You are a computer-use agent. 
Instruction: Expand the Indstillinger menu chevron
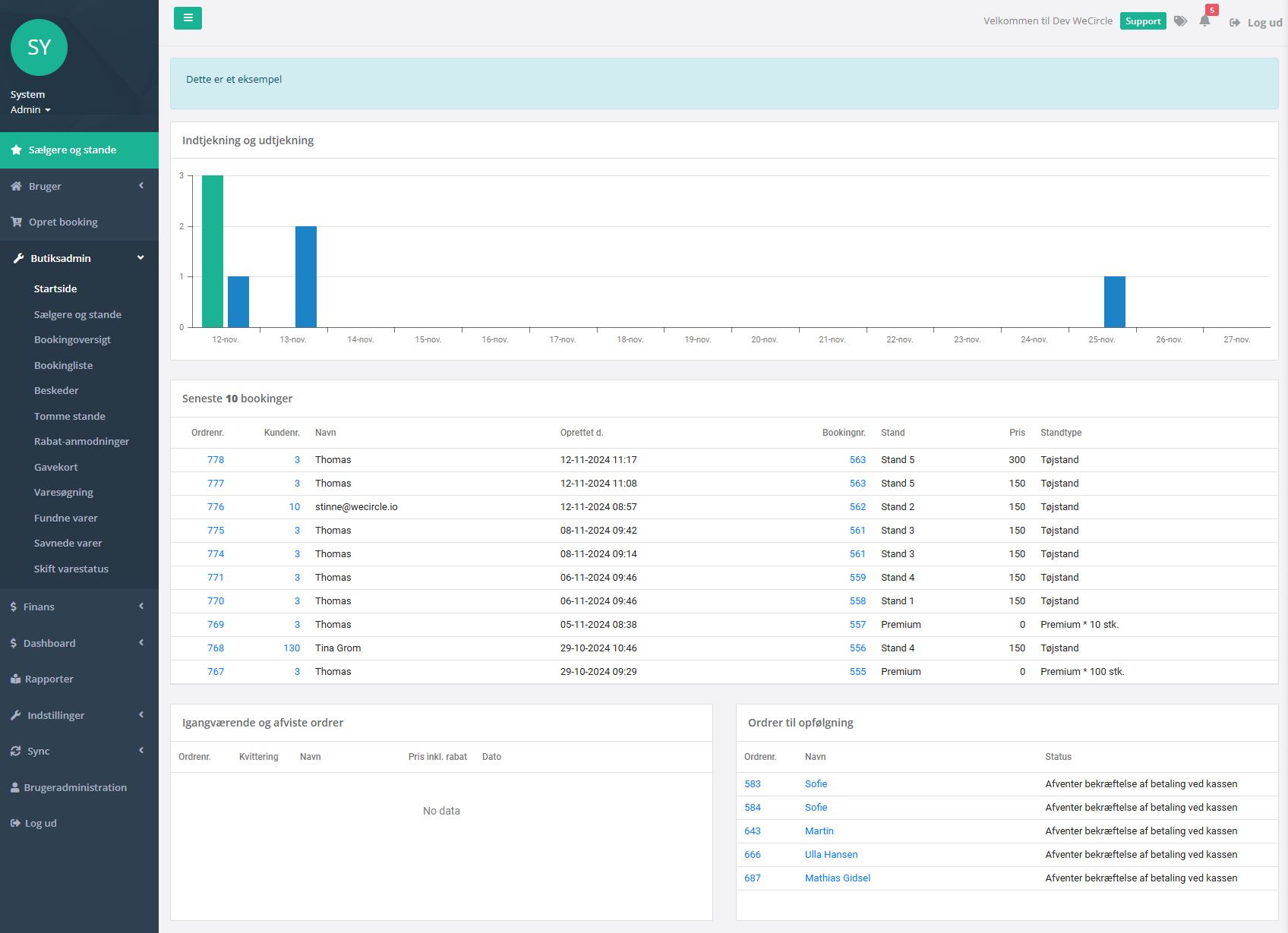tap(140, 715)
